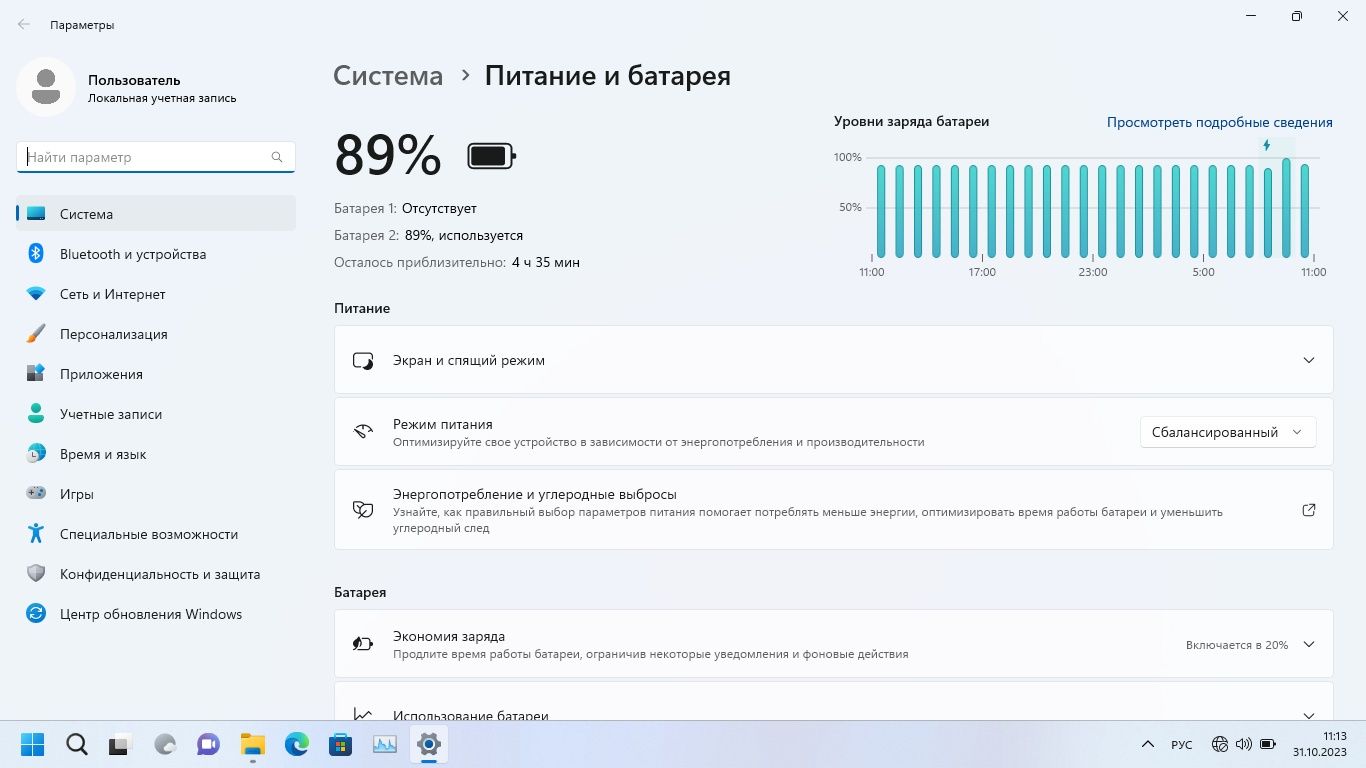Open Task View on taskbar
This screenshot has width=1366, height=768.
[121, 744]
